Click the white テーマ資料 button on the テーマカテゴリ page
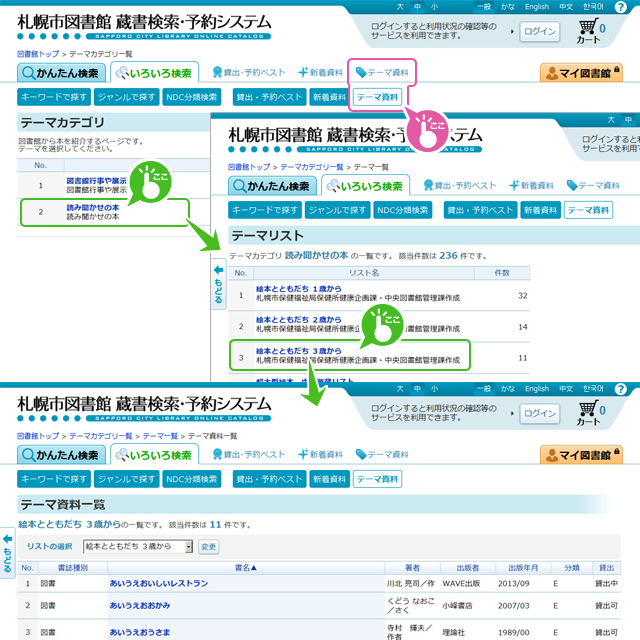This screenshot has width=640, height=640. [x=377, y=97]
